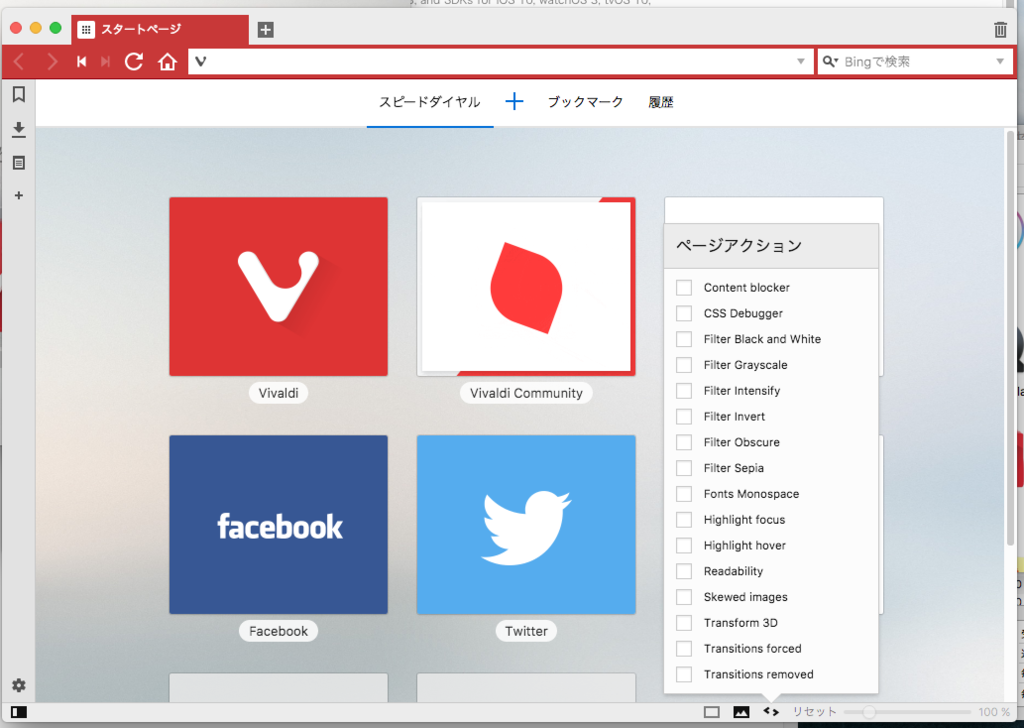Reload the current page

pos(134,62)
